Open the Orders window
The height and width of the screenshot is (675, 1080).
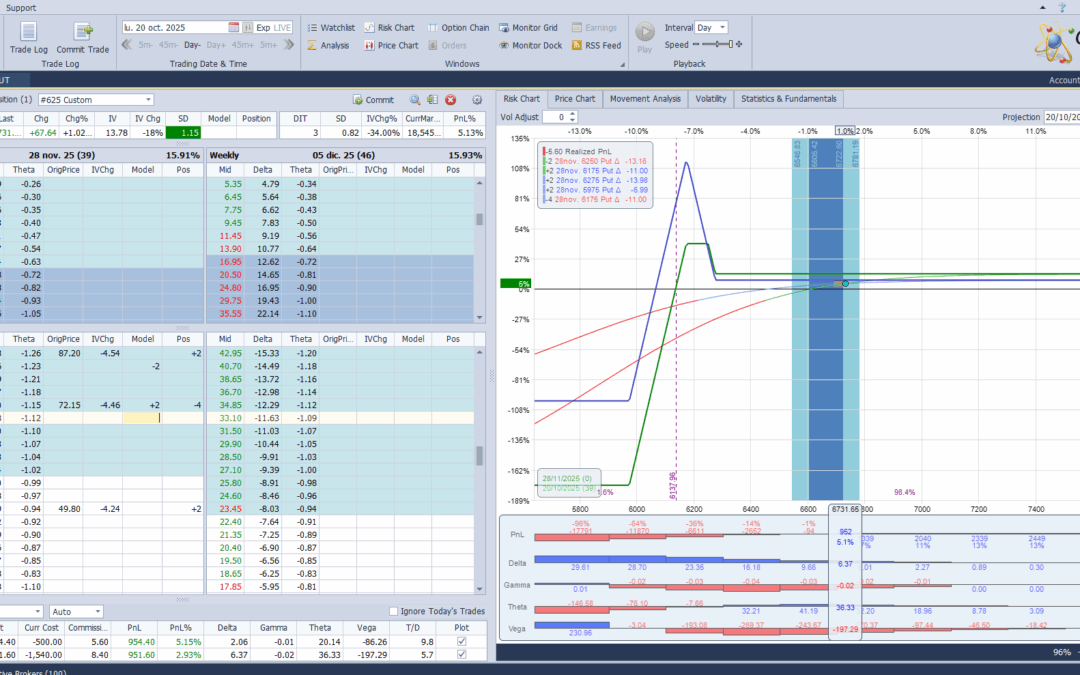(447, 45)
